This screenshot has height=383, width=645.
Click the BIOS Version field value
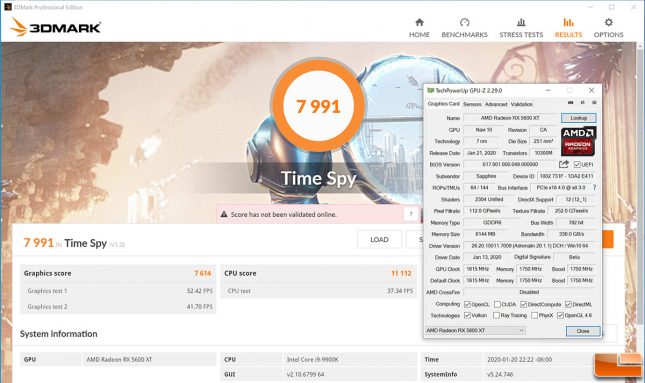(x=510, y=165)
